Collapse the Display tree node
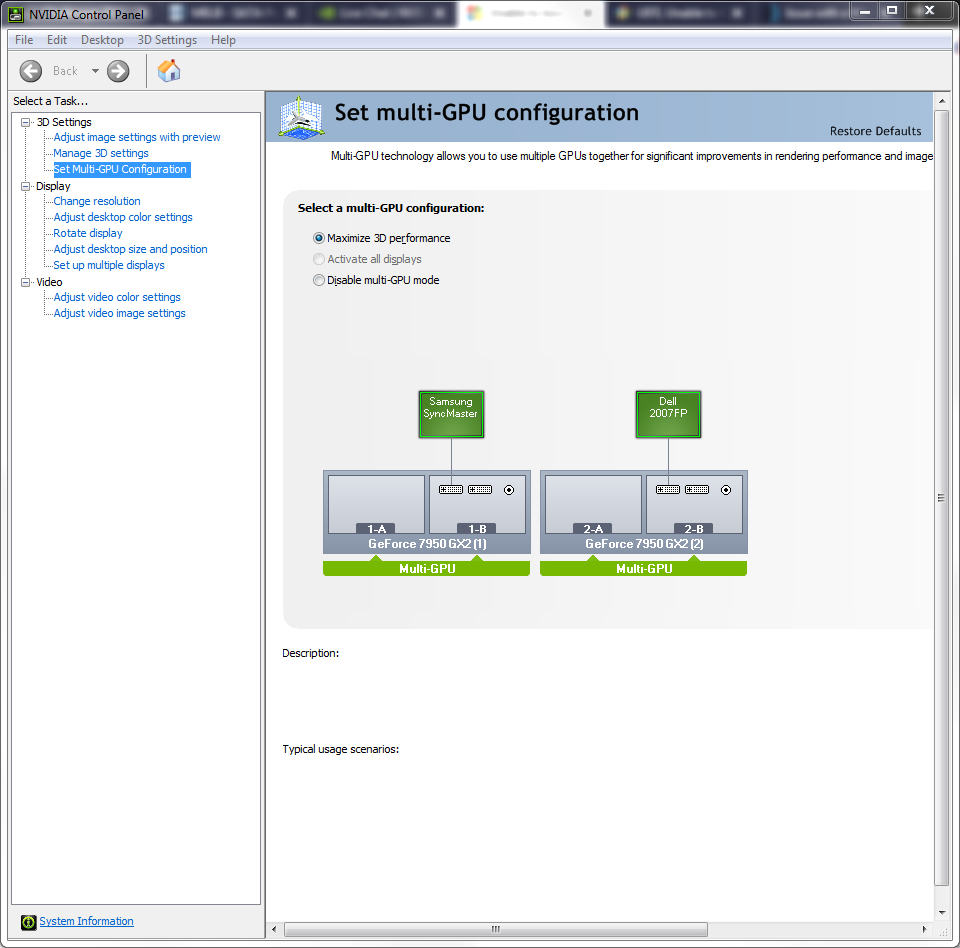960x948 pixels. 26,186
